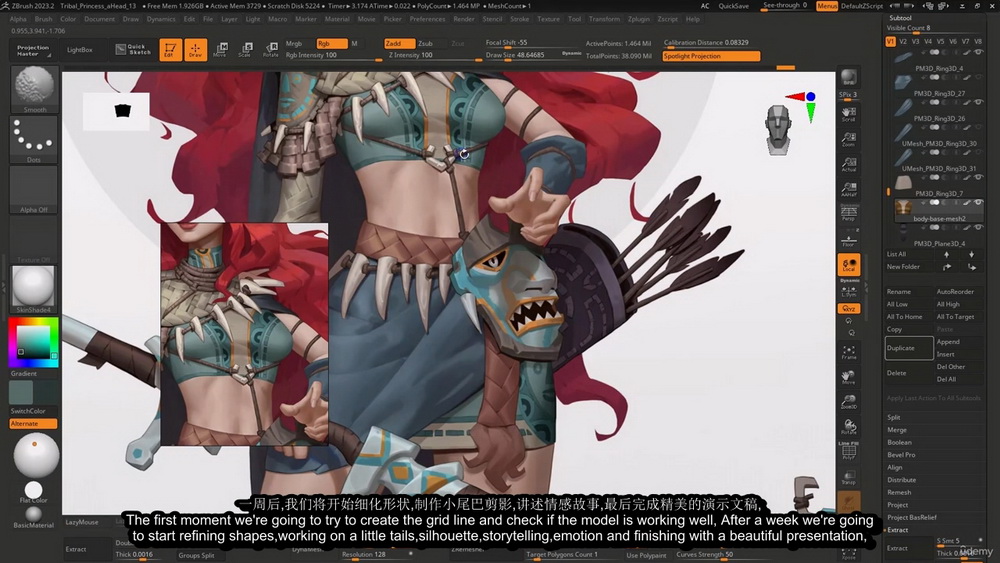Expand the Project BasRelief section
The width and height of the screenshot is (1000, 563).
coord(911,517)
